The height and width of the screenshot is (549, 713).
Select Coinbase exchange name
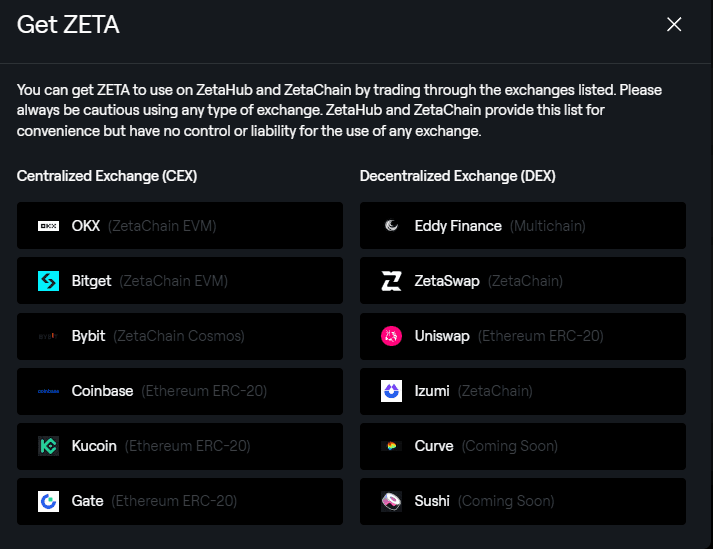coord(102,391)
